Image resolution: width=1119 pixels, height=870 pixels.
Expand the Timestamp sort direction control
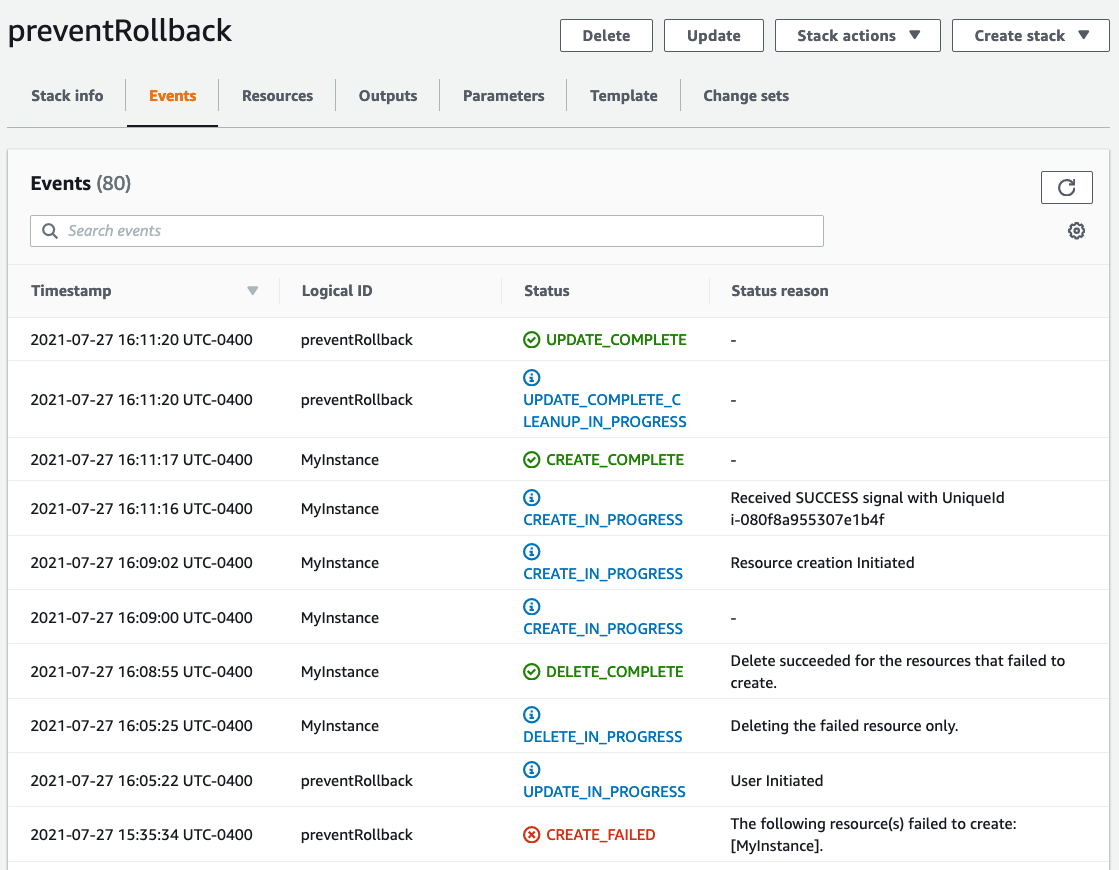tap(253, 290)
